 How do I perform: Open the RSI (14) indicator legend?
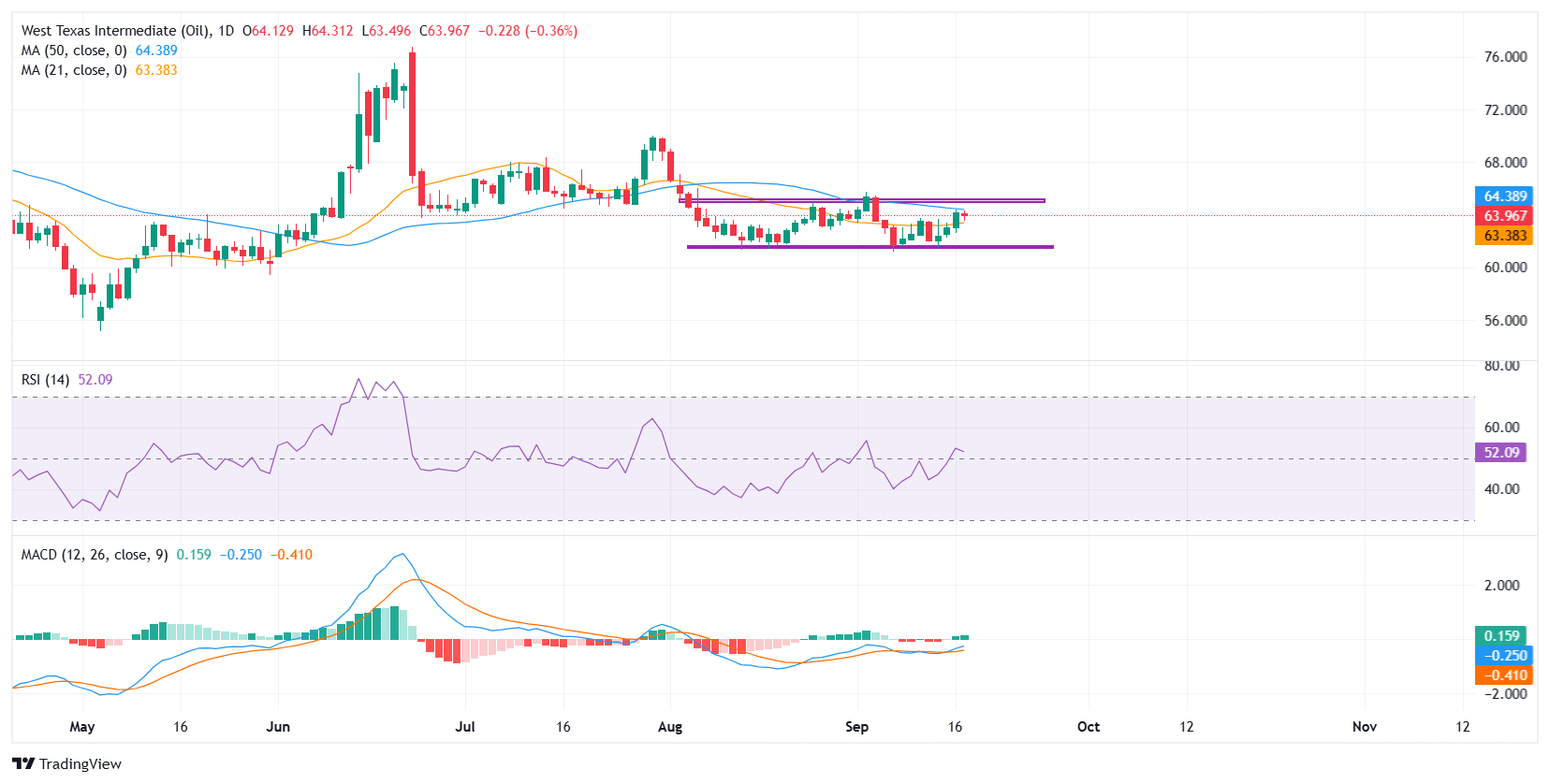tap(45, 380)
